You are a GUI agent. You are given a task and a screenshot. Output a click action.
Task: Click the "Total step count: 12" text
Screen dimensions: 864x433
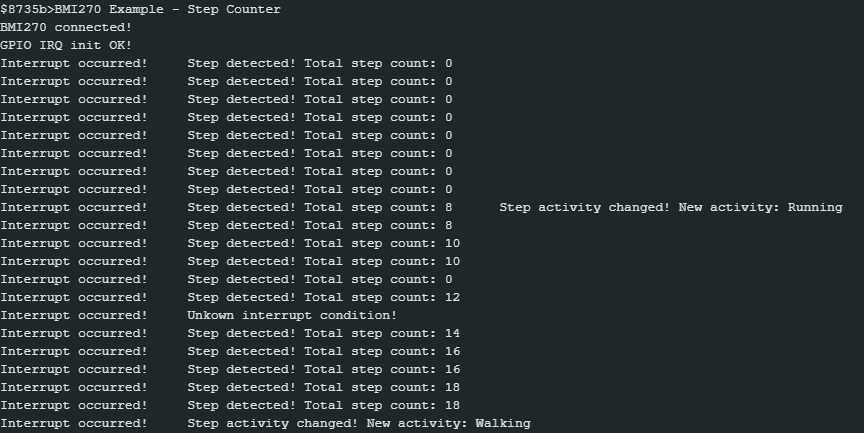(x=382, y=298)
